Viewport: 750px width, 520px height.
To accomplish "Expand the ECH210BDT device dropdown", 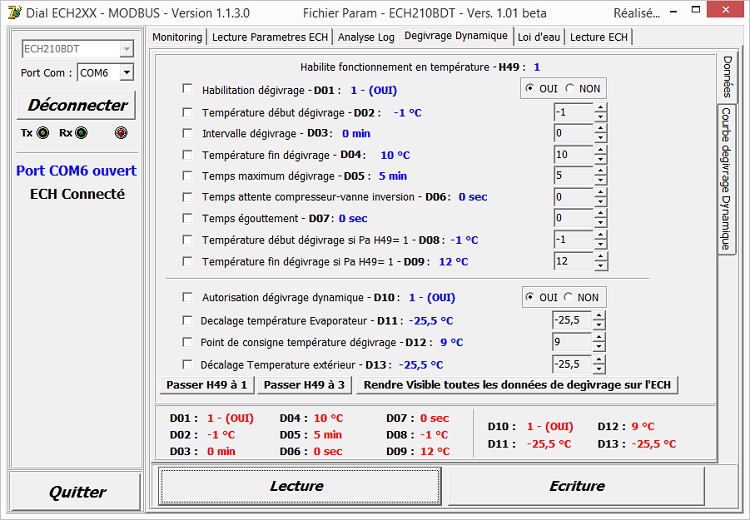I will point(126,49).
